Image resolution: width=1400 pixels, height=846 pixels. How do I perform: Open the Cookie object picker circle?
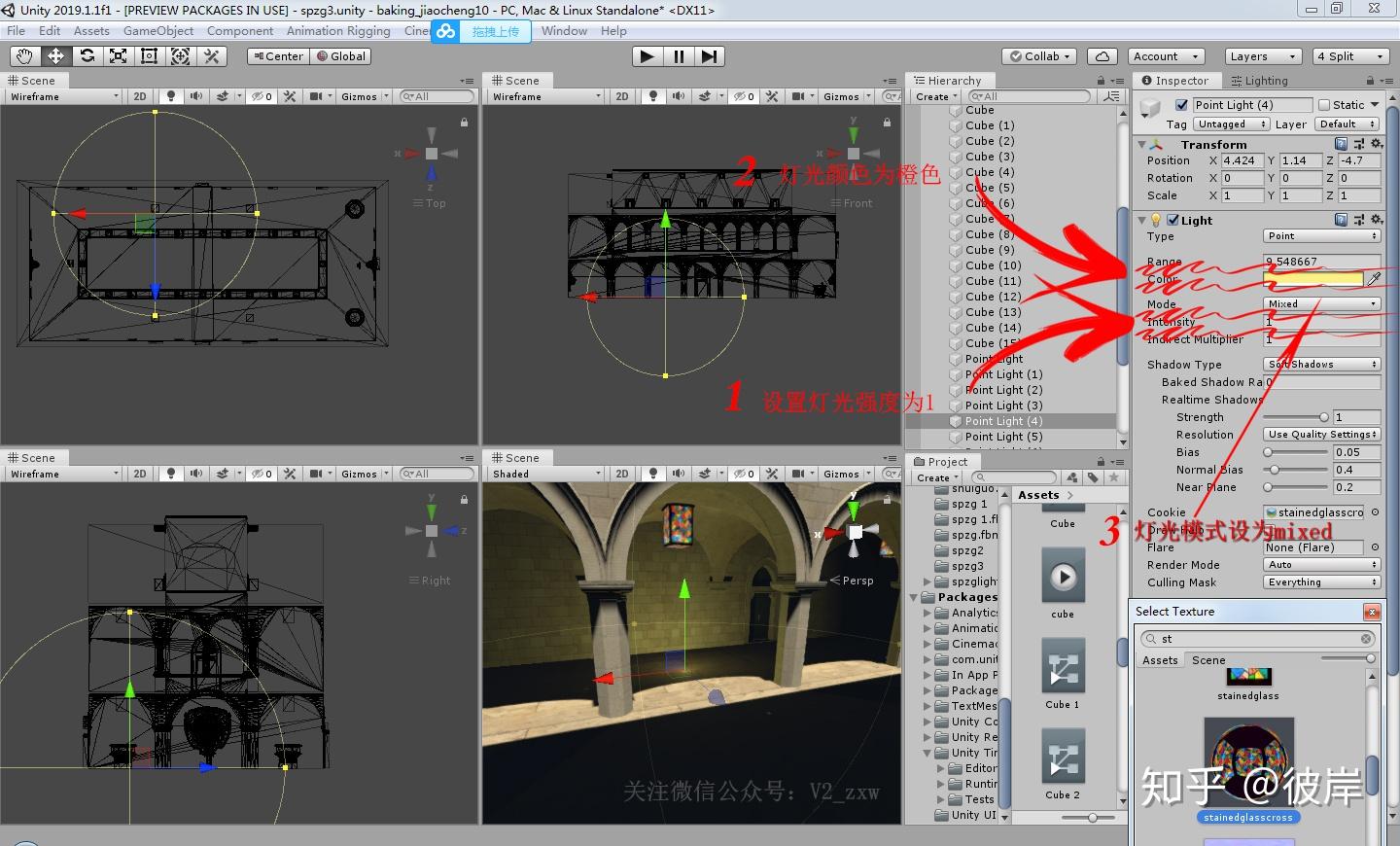point(1375,512)
